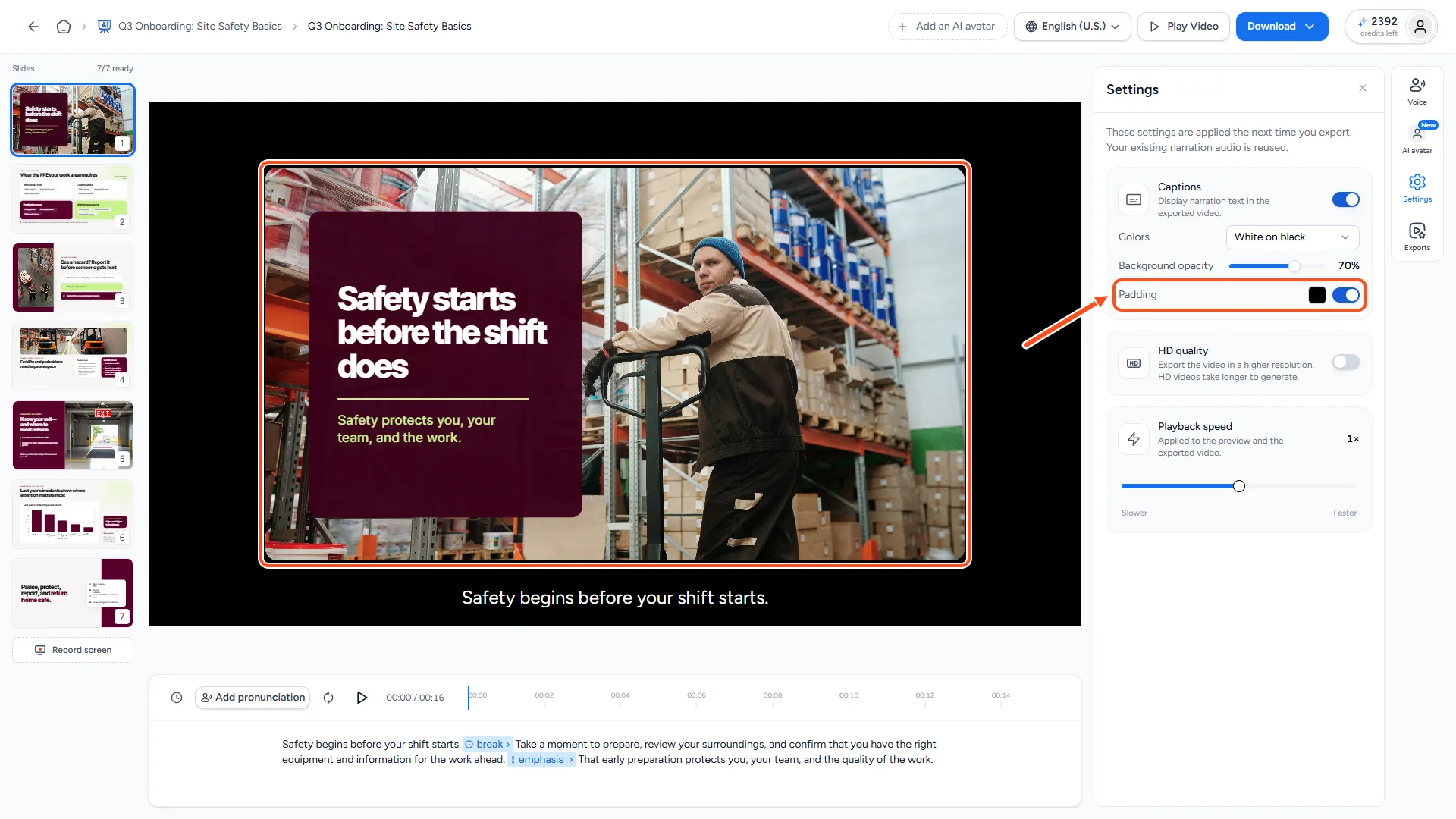Click the HD quality icon

(1134, 363)
